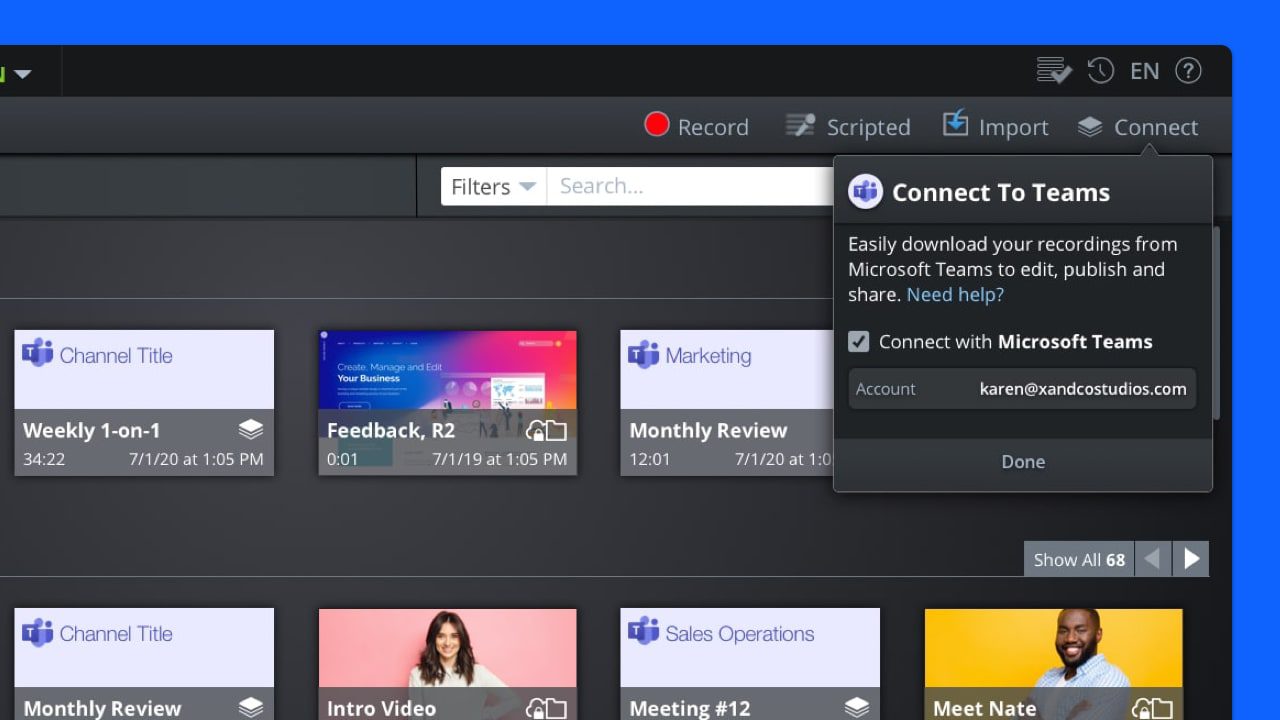Open Intro Video thumbnail
The image size is (1280, 720).
click(447, 664)
